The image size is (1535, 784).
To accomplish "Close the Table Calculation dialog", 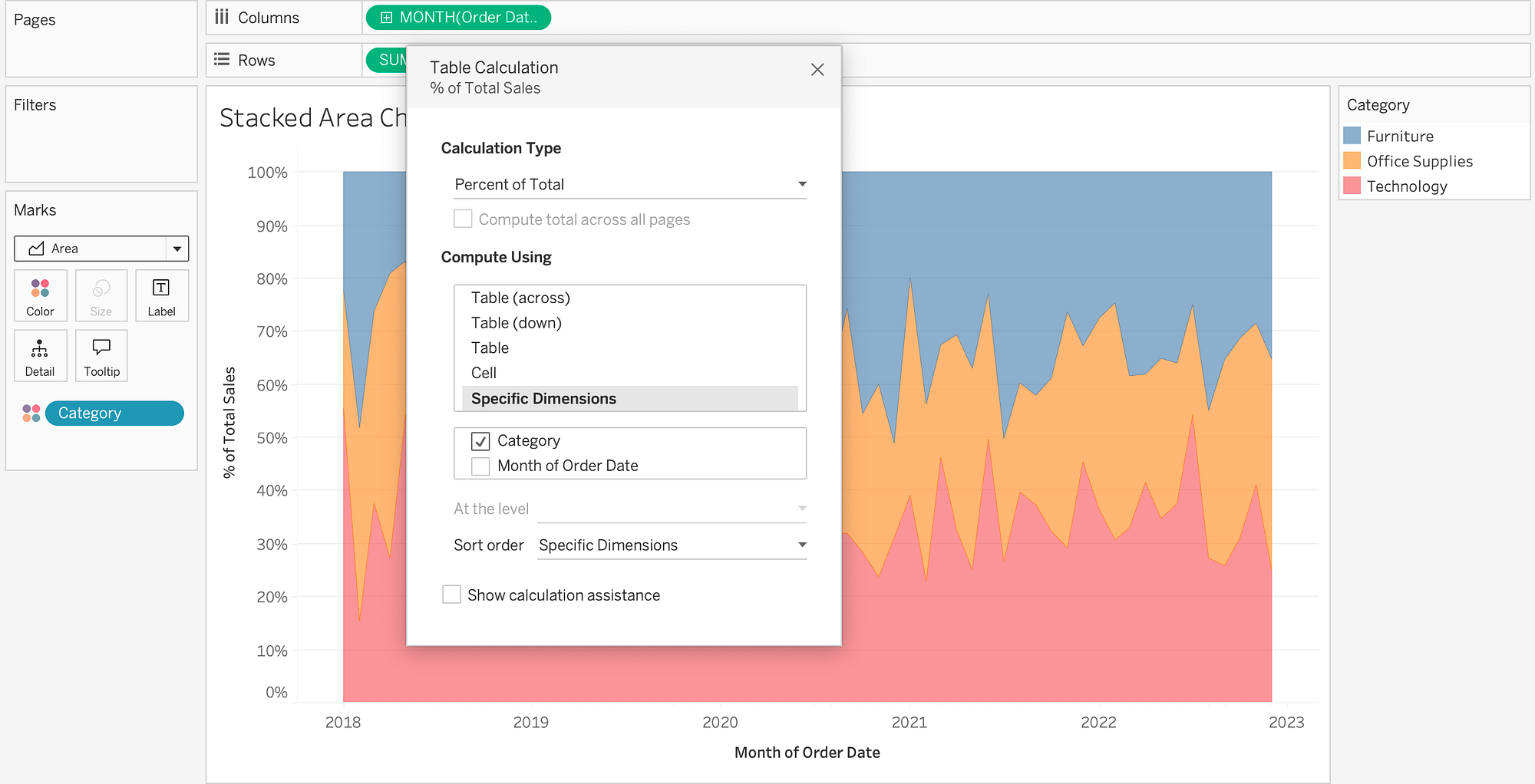I will pyautogui.click(x=817, y=70).
